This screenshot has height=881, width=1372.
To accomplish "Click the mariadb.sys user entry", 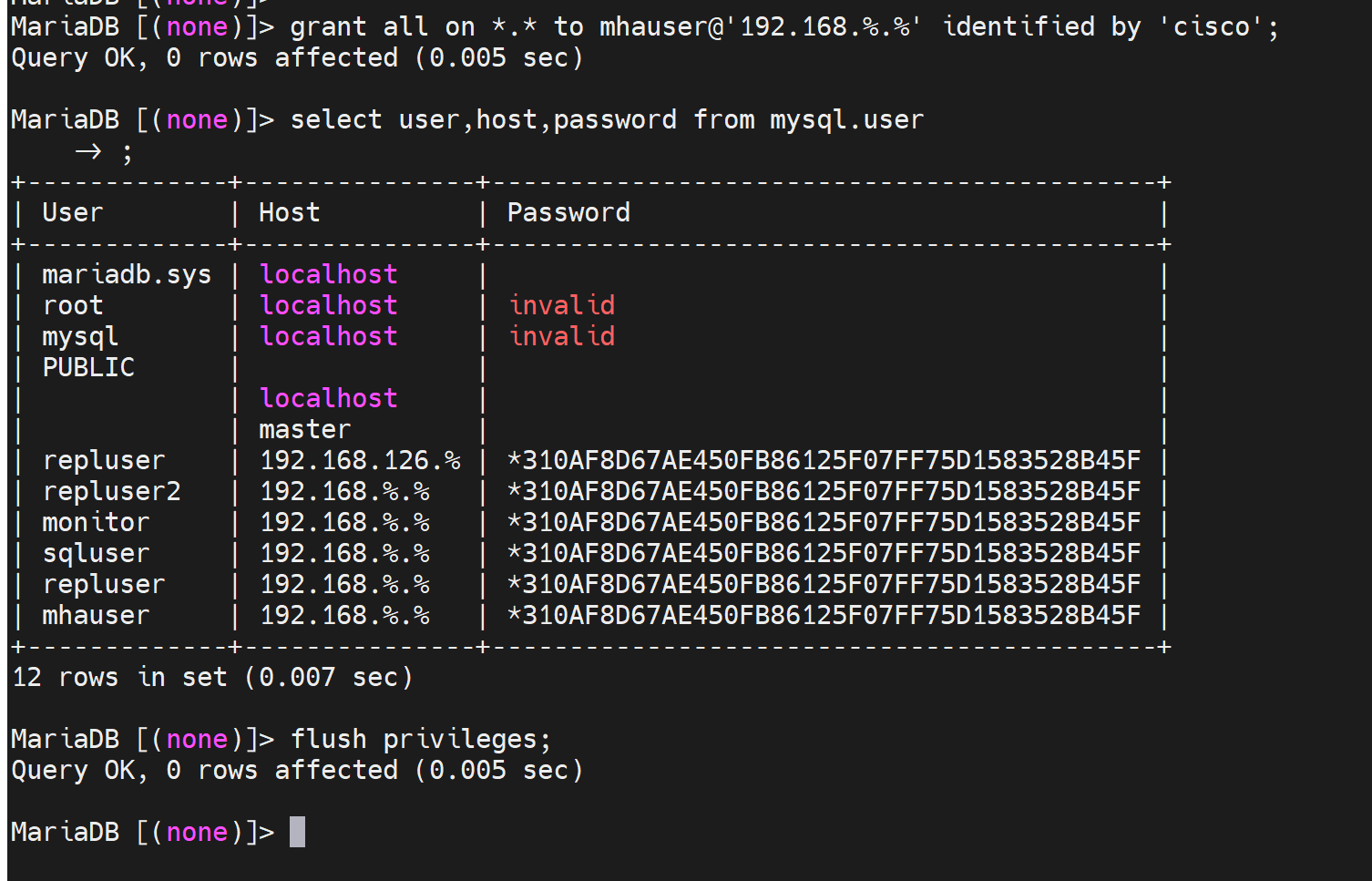I will coord(127,275).
